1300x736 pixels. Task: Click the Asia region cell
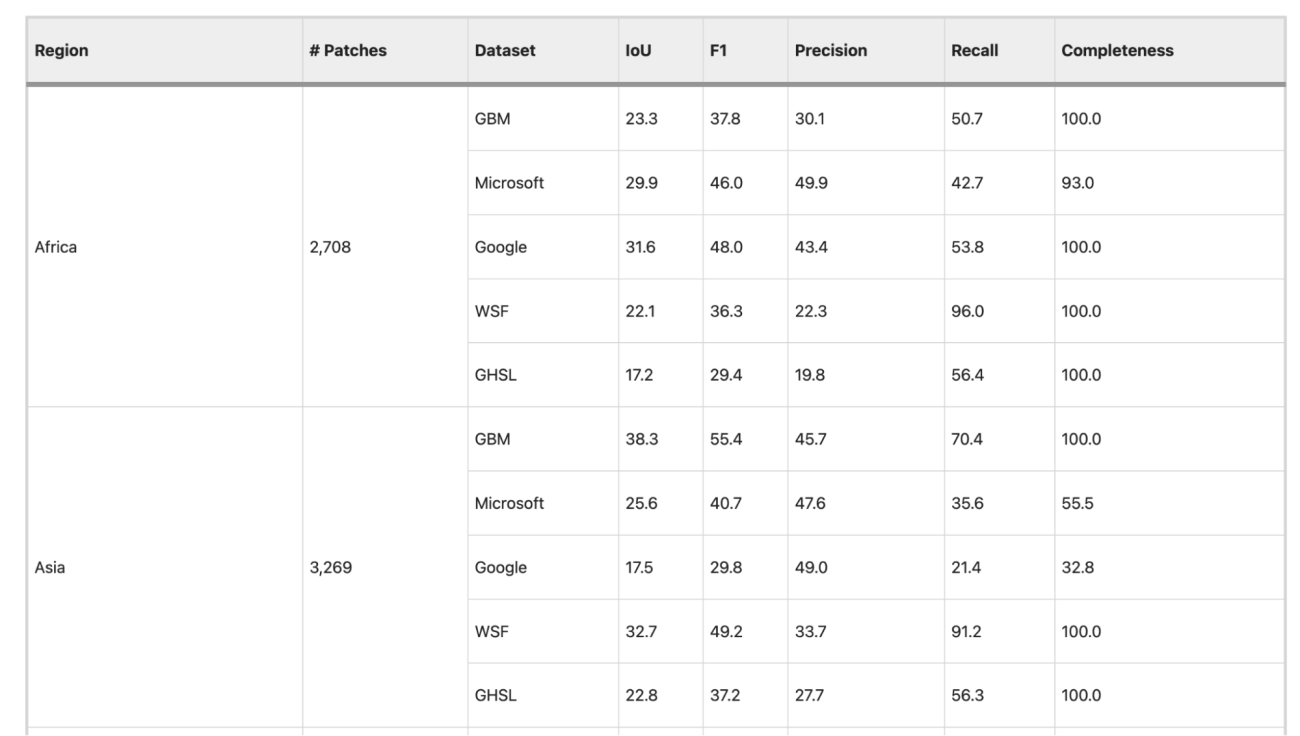50,567
